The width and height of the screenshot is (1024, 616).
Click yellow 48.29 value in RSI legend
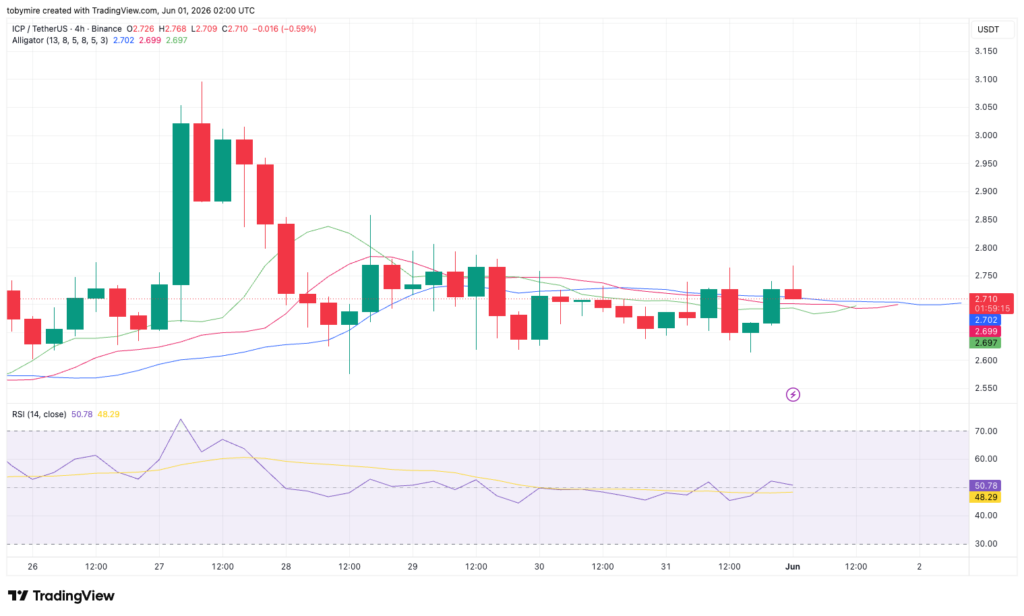point(108,414)
